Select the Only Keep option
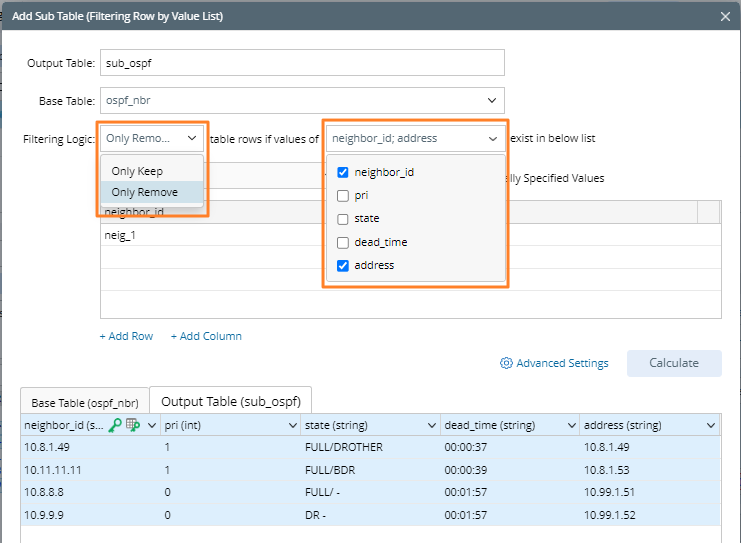This screenshot has height=543, width=741. (x=137, y=171)
